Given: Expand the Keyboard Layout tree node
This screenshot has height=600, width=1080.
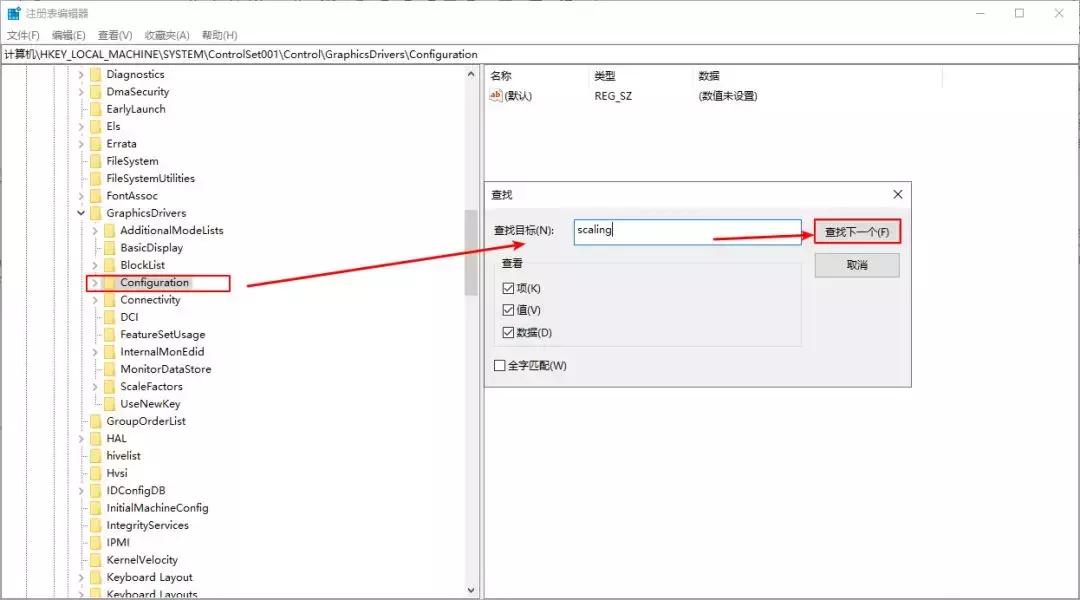Looking at the screenshot, I should (x=82, y=576).
